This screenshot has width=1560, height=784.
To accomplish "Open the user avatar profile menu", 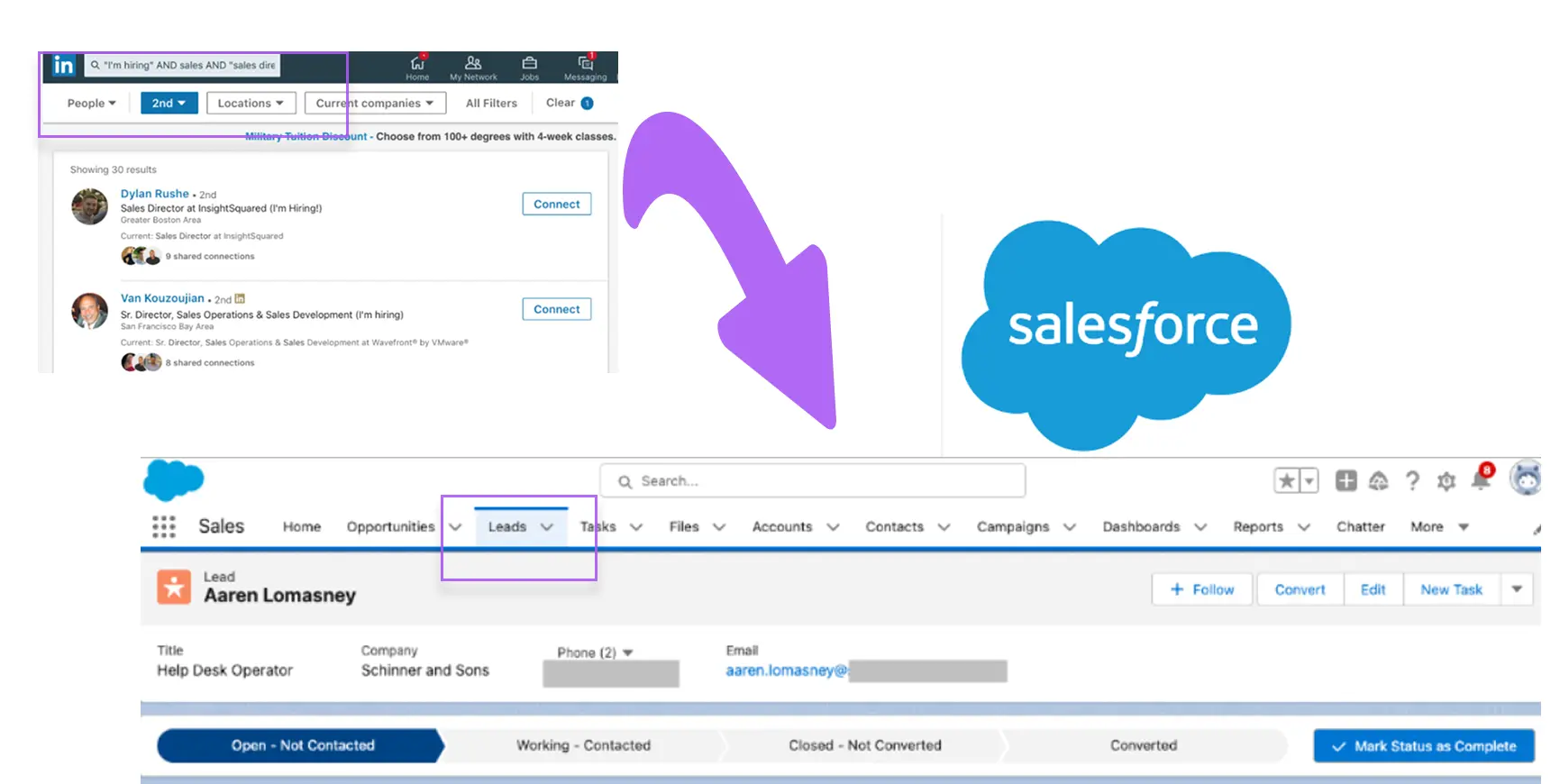I will tap(1527, 479).
